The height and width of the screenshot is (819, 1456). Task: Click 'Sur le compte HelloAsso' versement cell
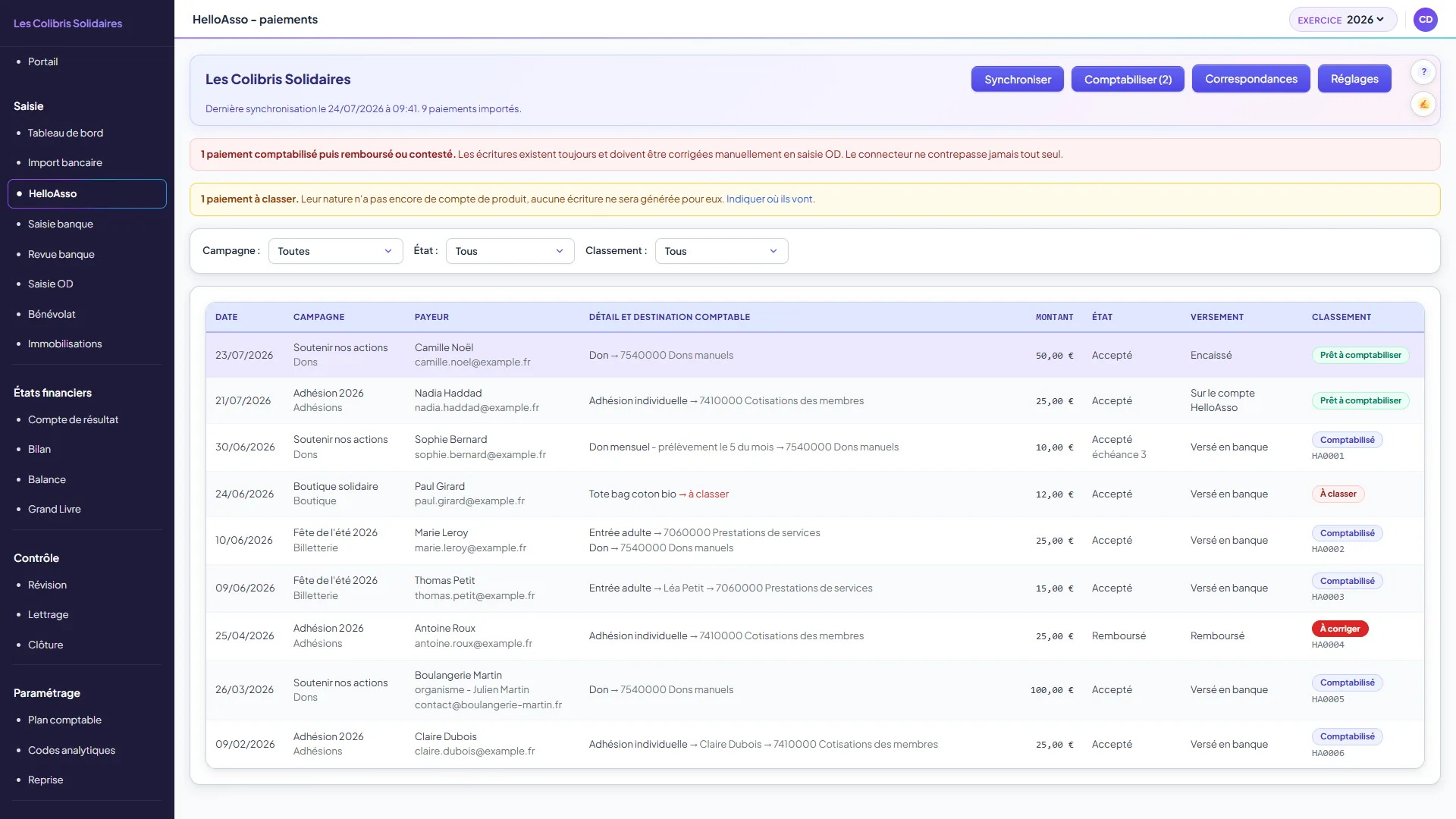point(1222,400)
